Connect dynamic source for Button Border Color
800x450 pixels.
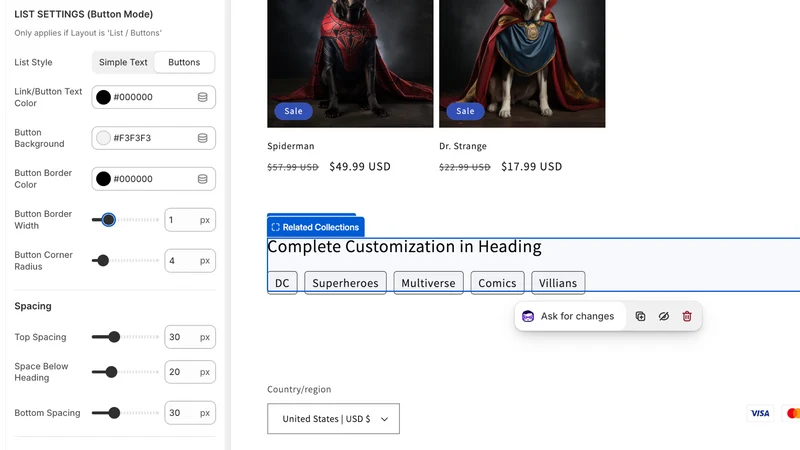point(203,179)
